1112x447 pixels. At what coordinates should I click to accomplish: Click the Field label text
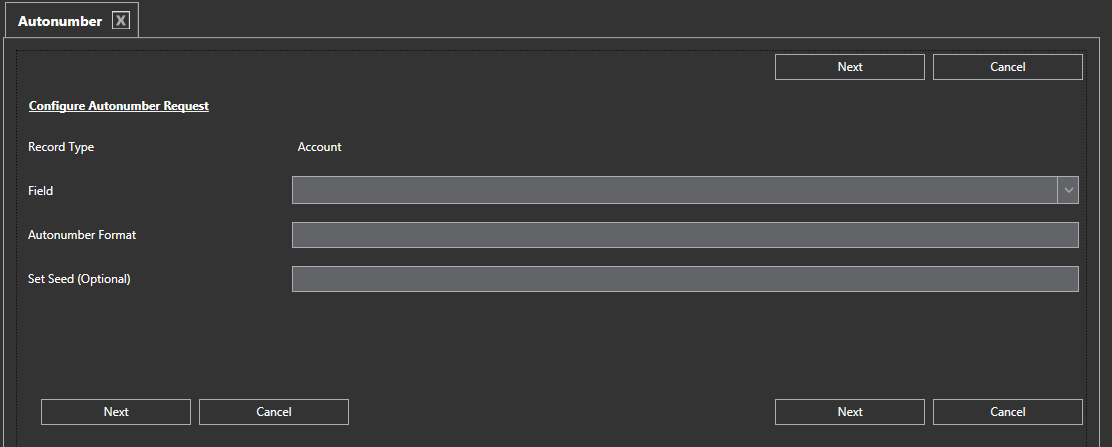(x=40, y=190)
